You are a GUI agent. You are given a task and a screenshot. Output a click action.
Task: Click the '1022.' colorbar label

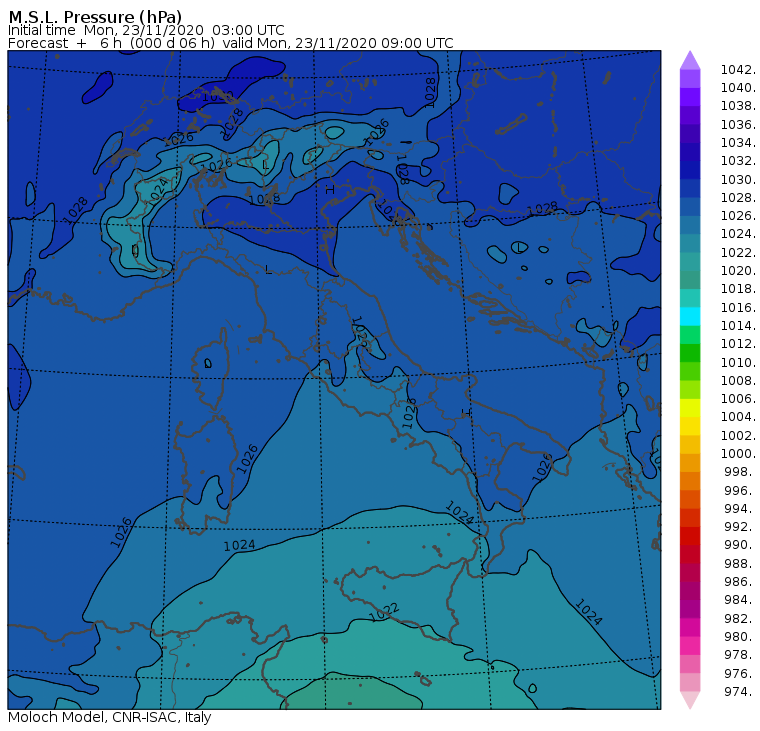pyautogui.click(x=738, y=253)
